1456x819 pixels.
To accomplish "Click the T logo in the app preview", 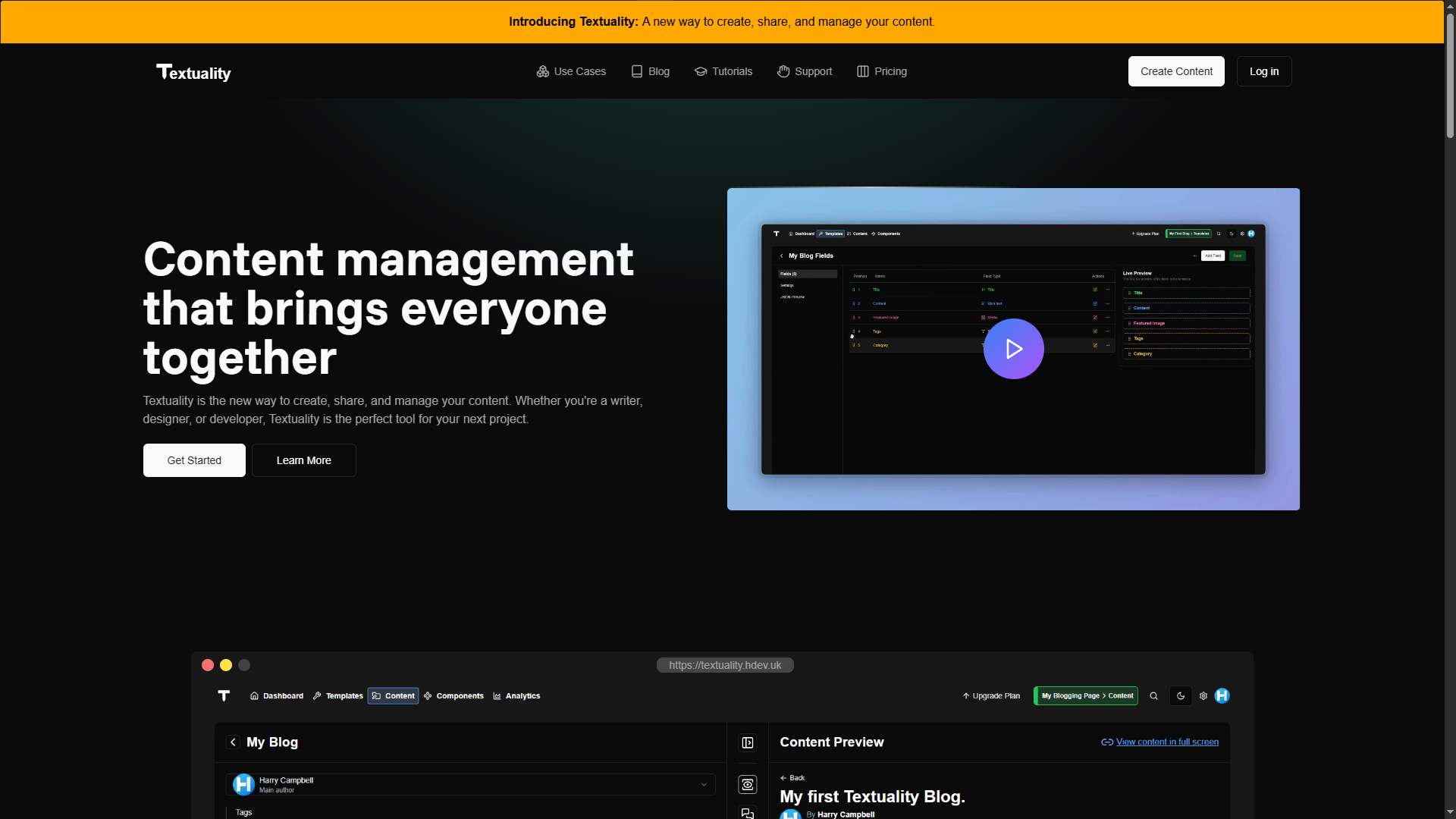I will [x=224, y=695].
